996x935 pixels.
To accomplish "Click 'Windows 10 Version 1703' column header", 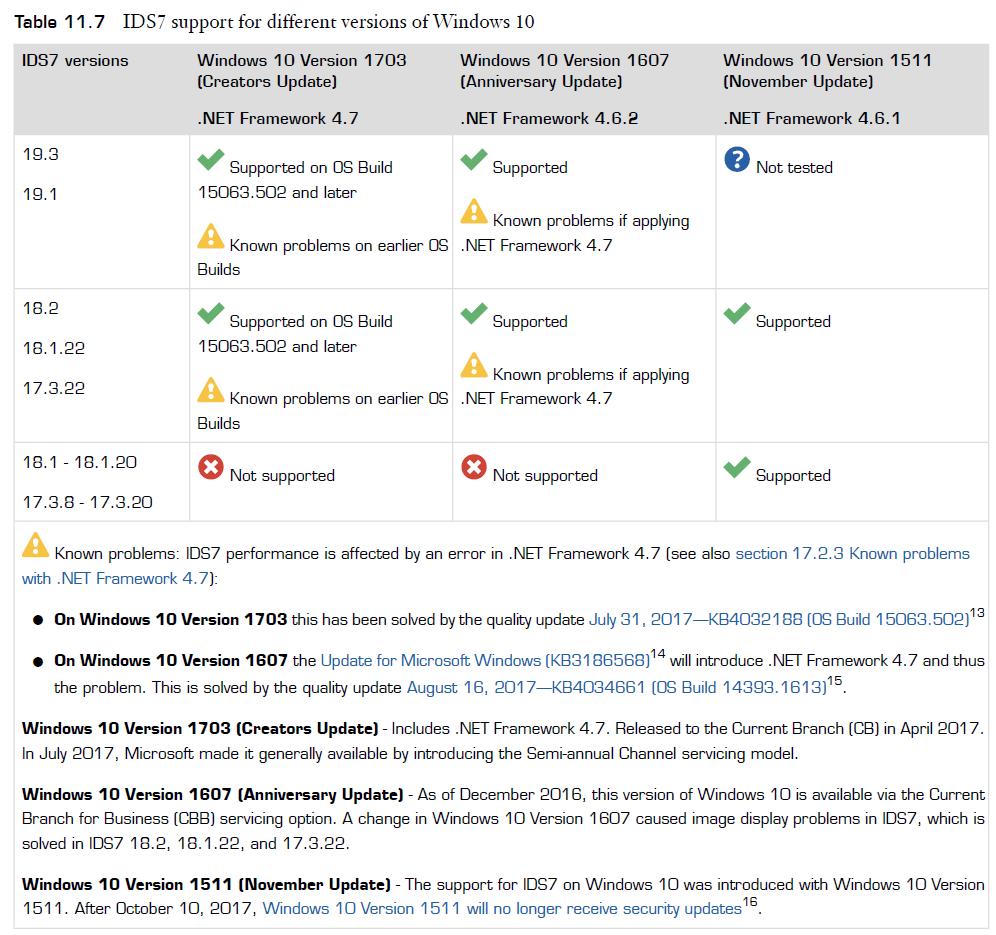I will (302, 61).
